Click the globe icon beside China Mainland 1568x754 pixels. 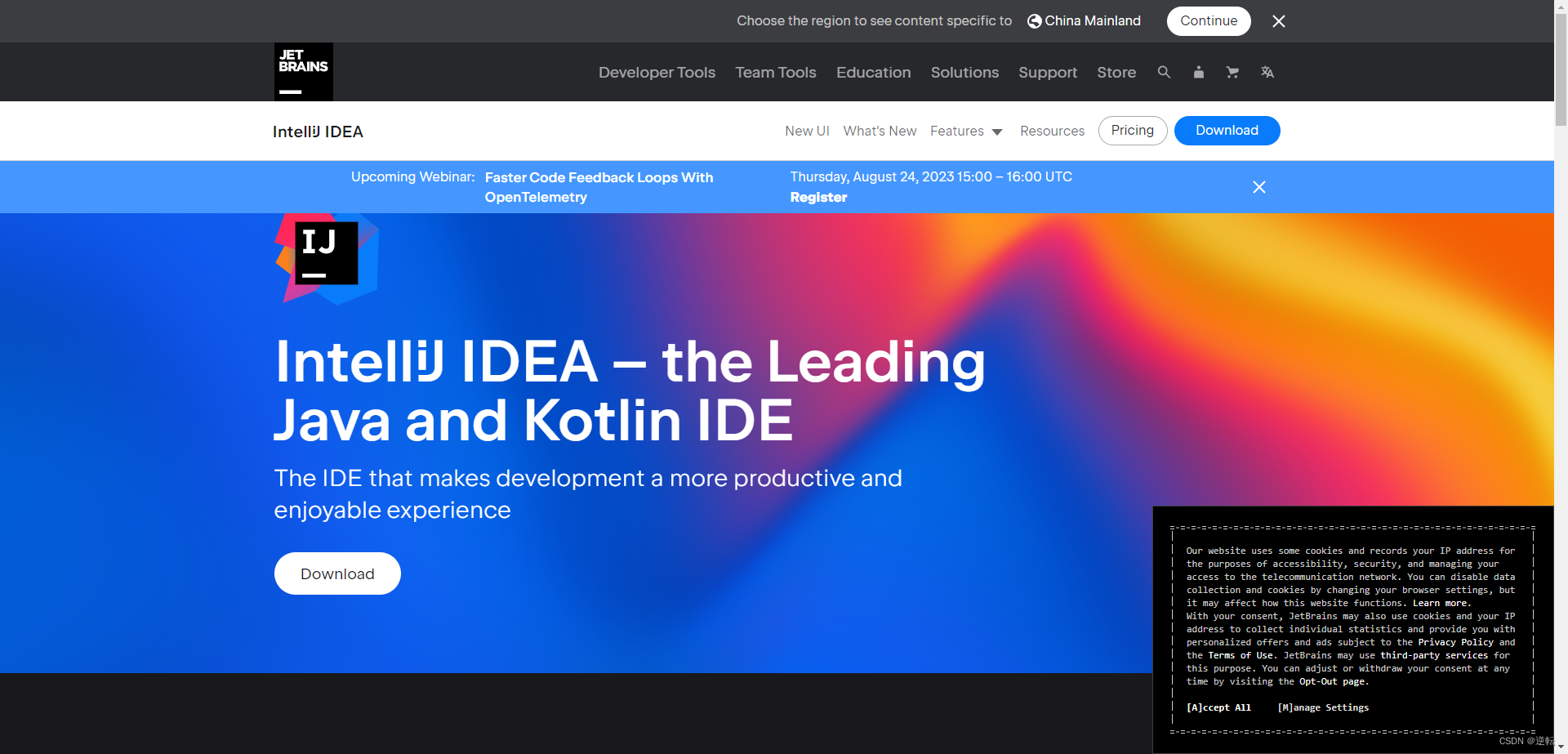tap(1033, 20)
